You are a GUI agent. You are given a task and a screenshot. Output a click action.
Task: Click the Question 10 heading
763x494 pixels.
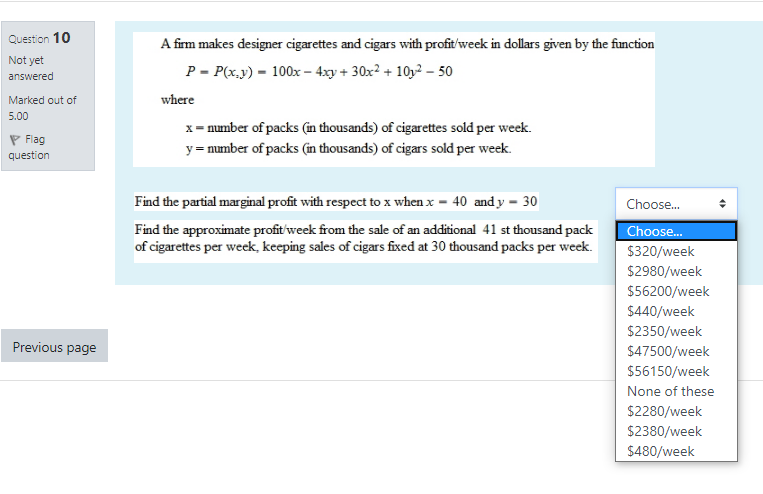39,38
